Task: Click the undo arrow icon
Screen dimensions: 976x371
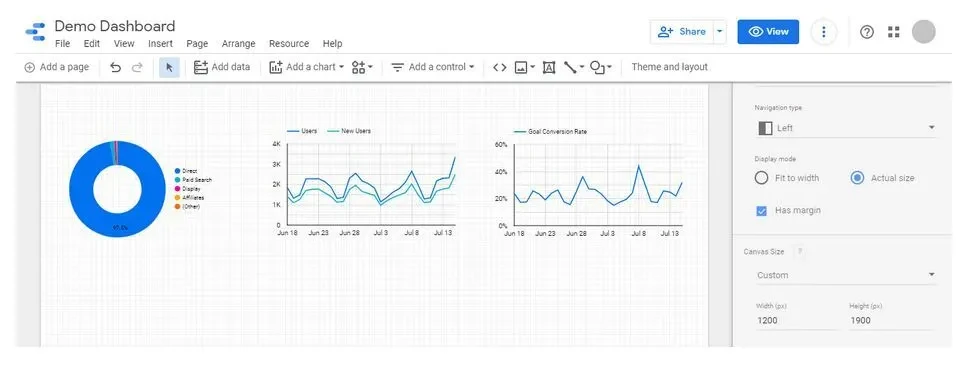Action: tap(115, 67)
